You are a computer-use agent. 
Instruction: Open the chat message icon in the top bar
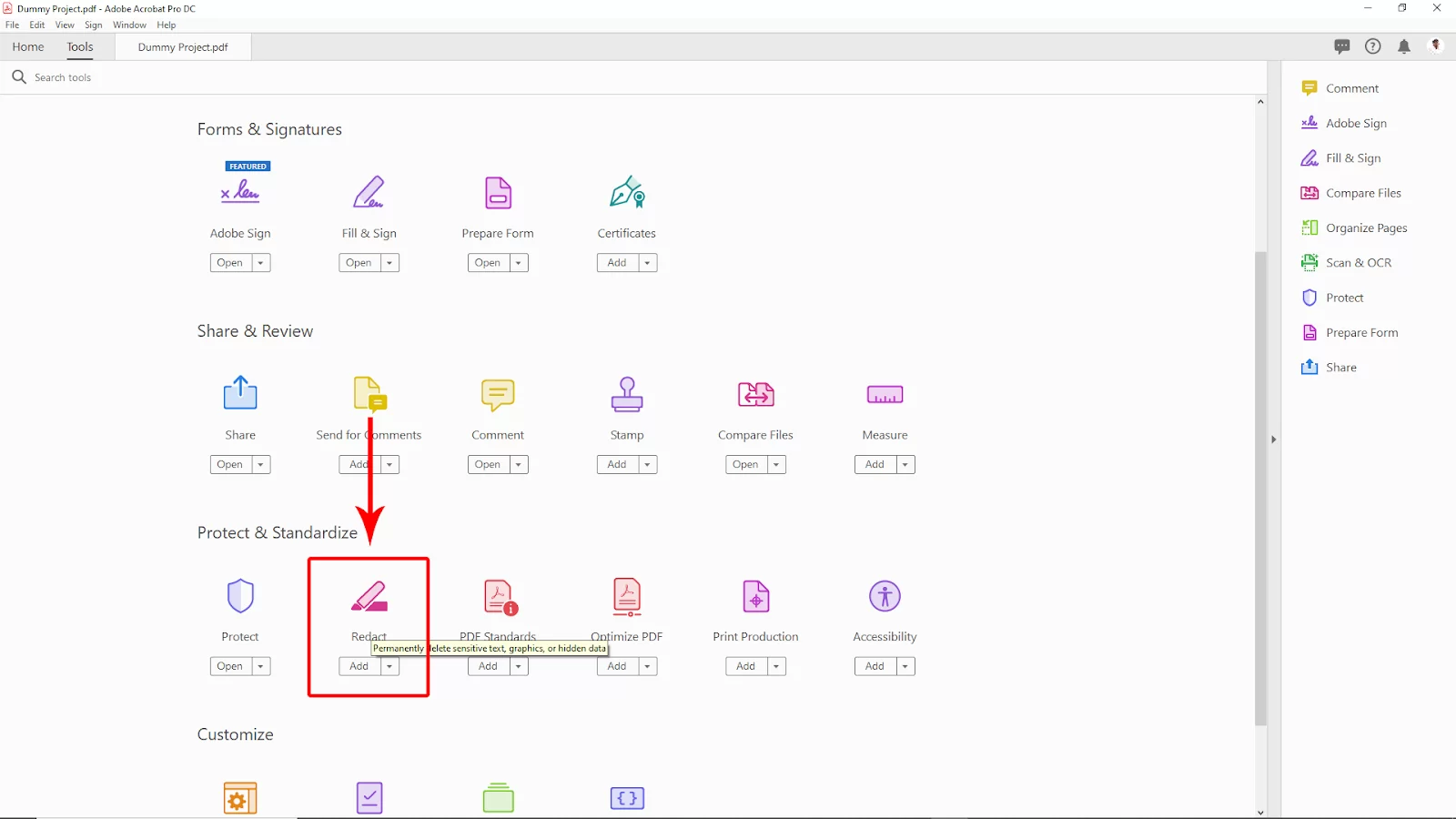coord(1342,46)
